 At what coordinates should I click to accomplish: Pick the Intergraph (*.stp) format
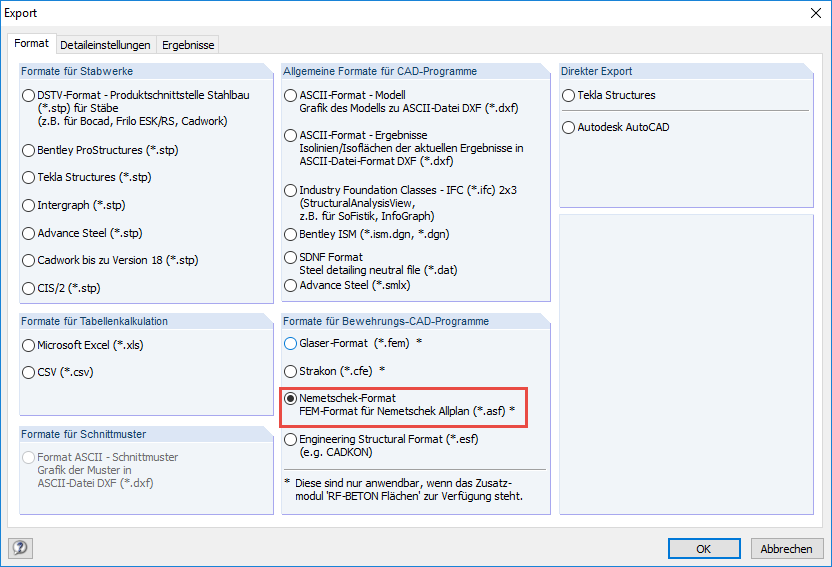pyautogui.click(x=29, y=205)
